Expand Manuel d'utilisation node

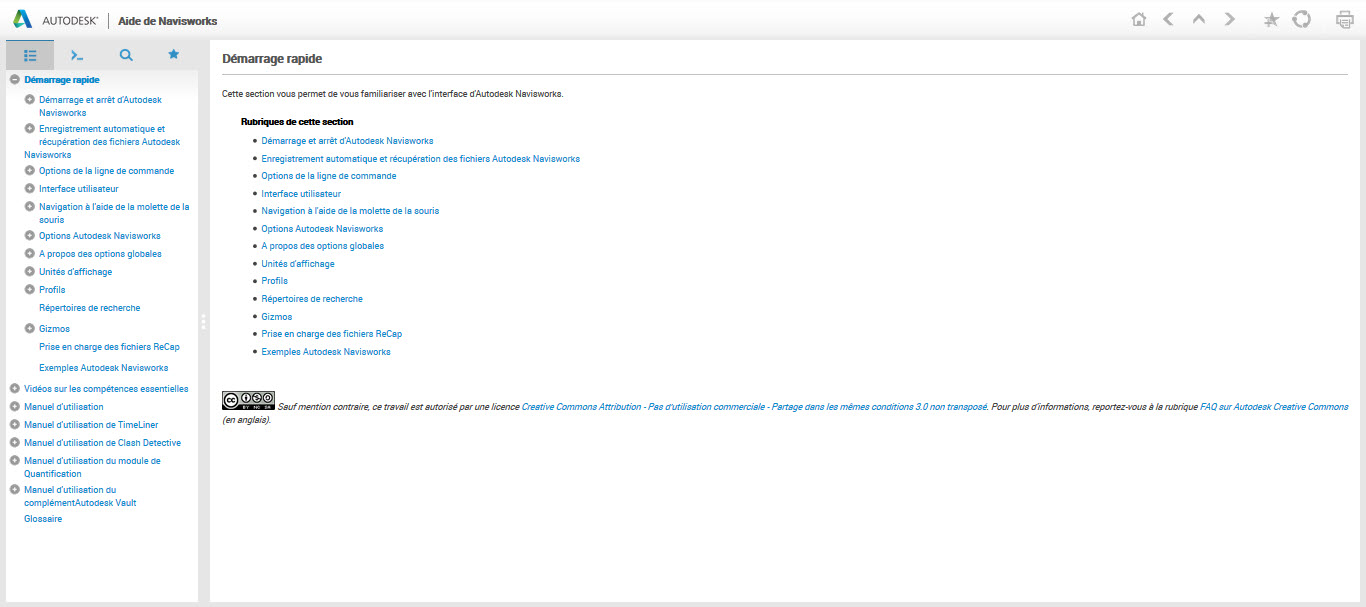(14, 407)
